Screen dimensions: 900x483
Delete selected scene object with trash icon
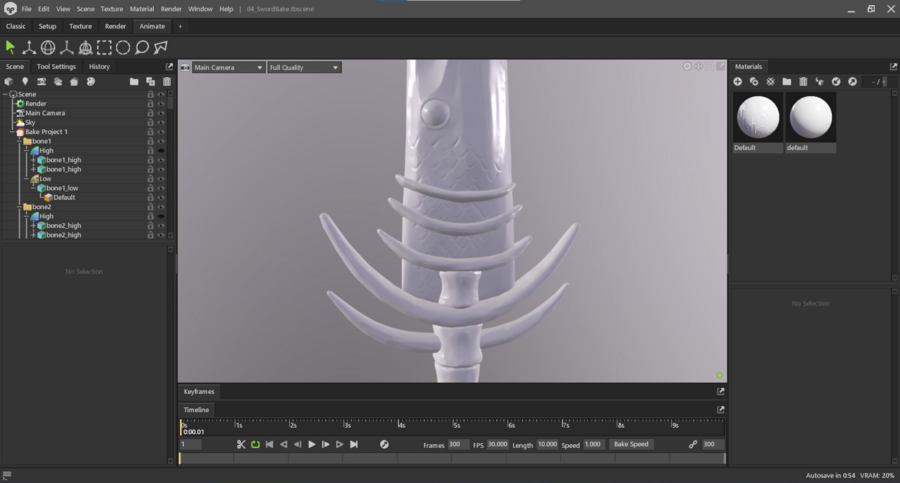[x=167, y=82]
